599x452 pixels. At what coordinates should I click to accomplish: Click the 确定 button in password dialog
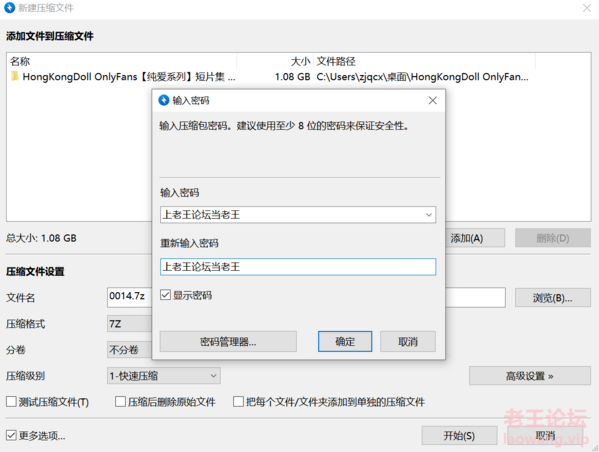point(345,342)
